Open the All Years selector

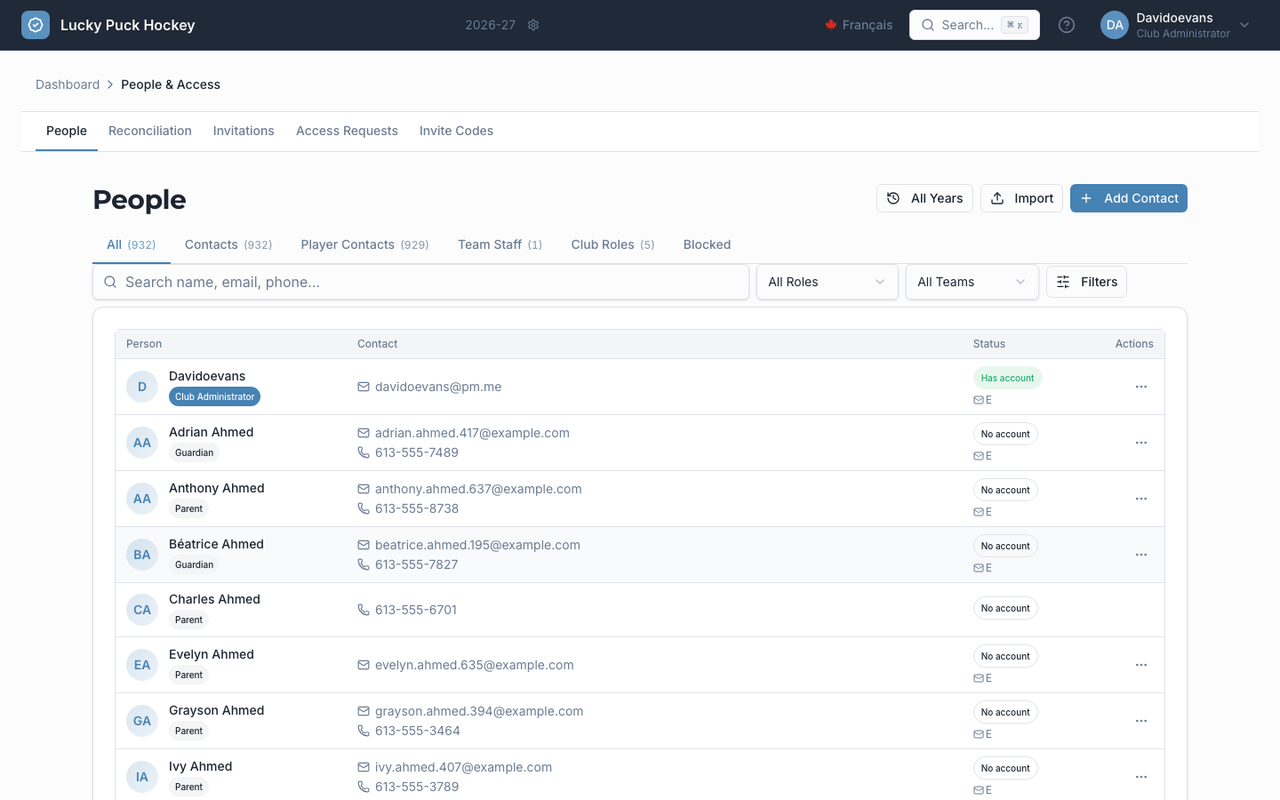pos(925,198)
